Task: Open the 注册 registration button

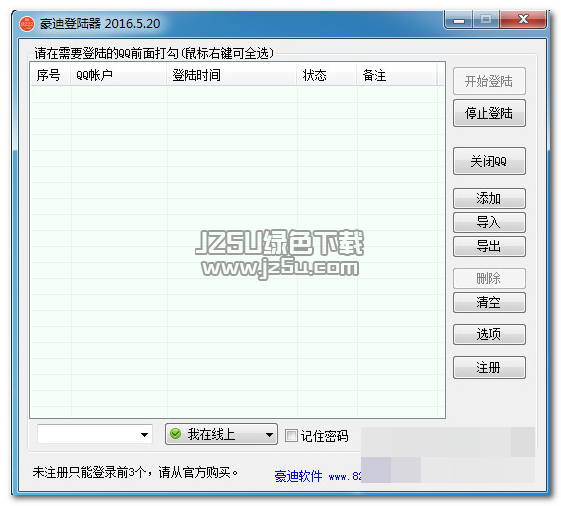Action: 489,367
